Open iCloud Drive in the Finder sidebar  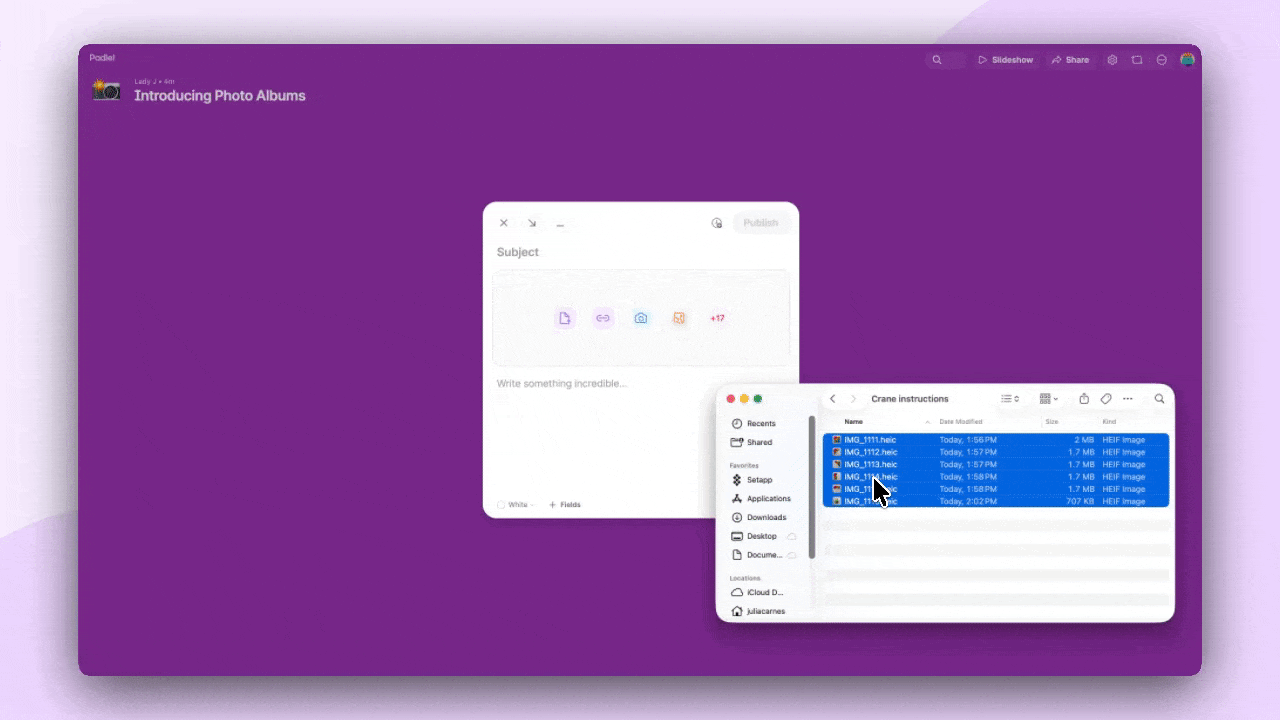click(767, 592)
